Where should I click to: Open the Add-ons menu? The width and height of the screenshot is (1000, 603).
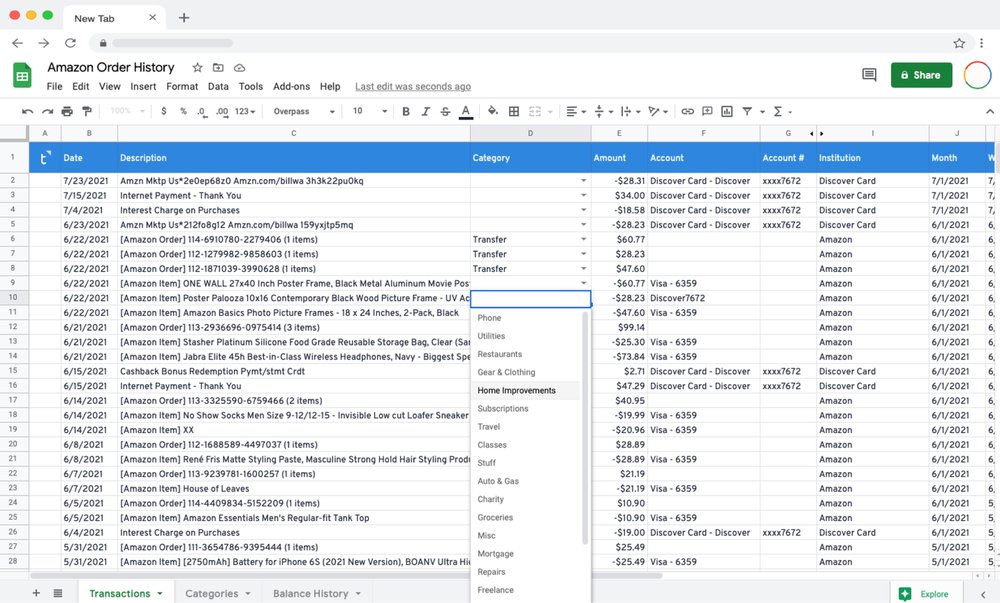tap(291, 87)
